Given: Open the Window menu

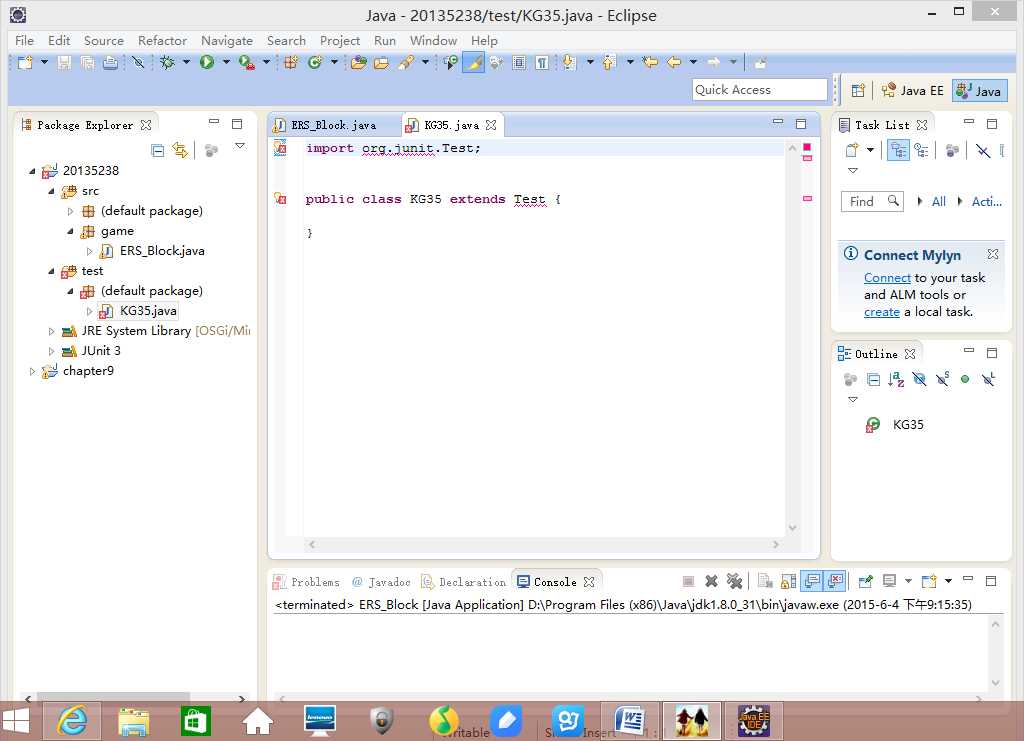Looking at the screenshot, I should (x=433, y=40).
